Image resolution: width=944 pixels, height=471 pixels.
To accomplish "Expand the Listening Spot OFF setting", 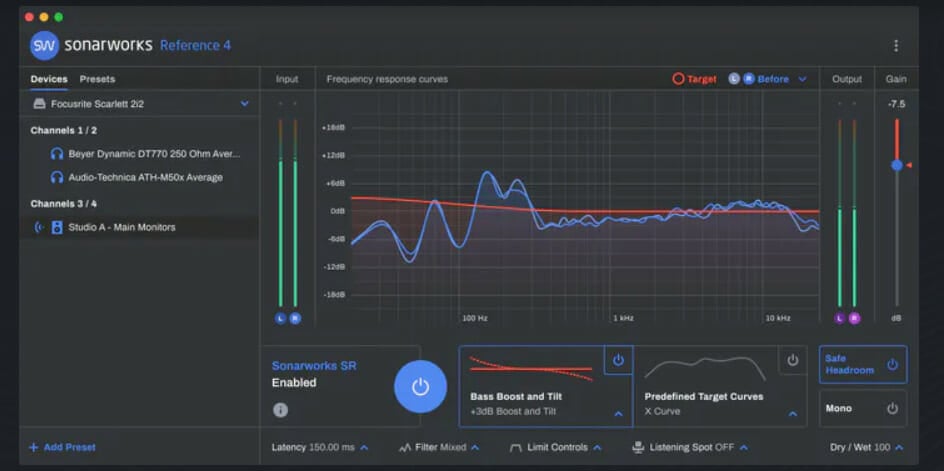I will coord(744,448).
